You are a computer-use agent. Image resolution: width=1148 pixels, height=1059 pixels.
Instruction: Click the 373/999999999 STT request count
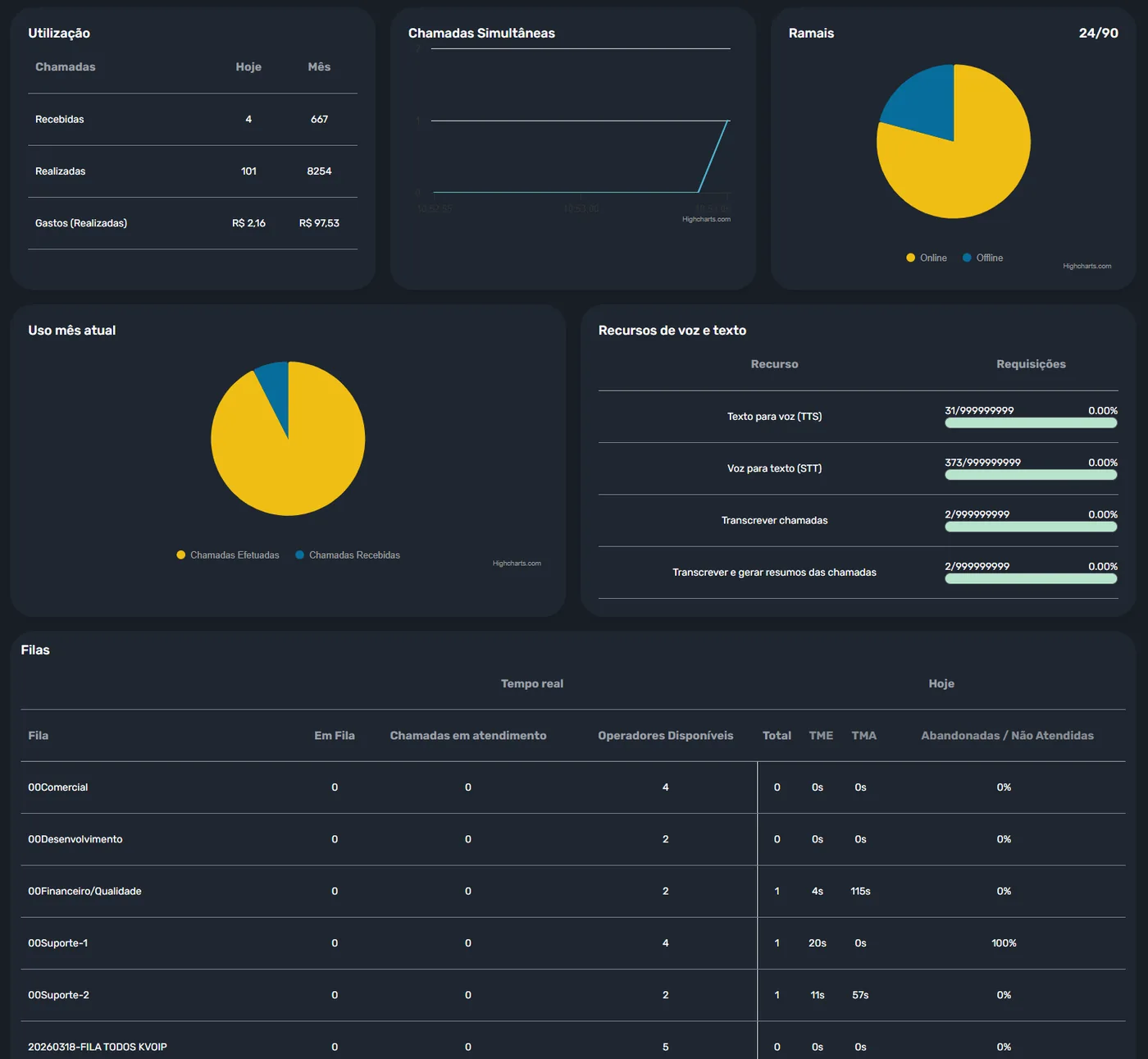click(x=982, y=463)
